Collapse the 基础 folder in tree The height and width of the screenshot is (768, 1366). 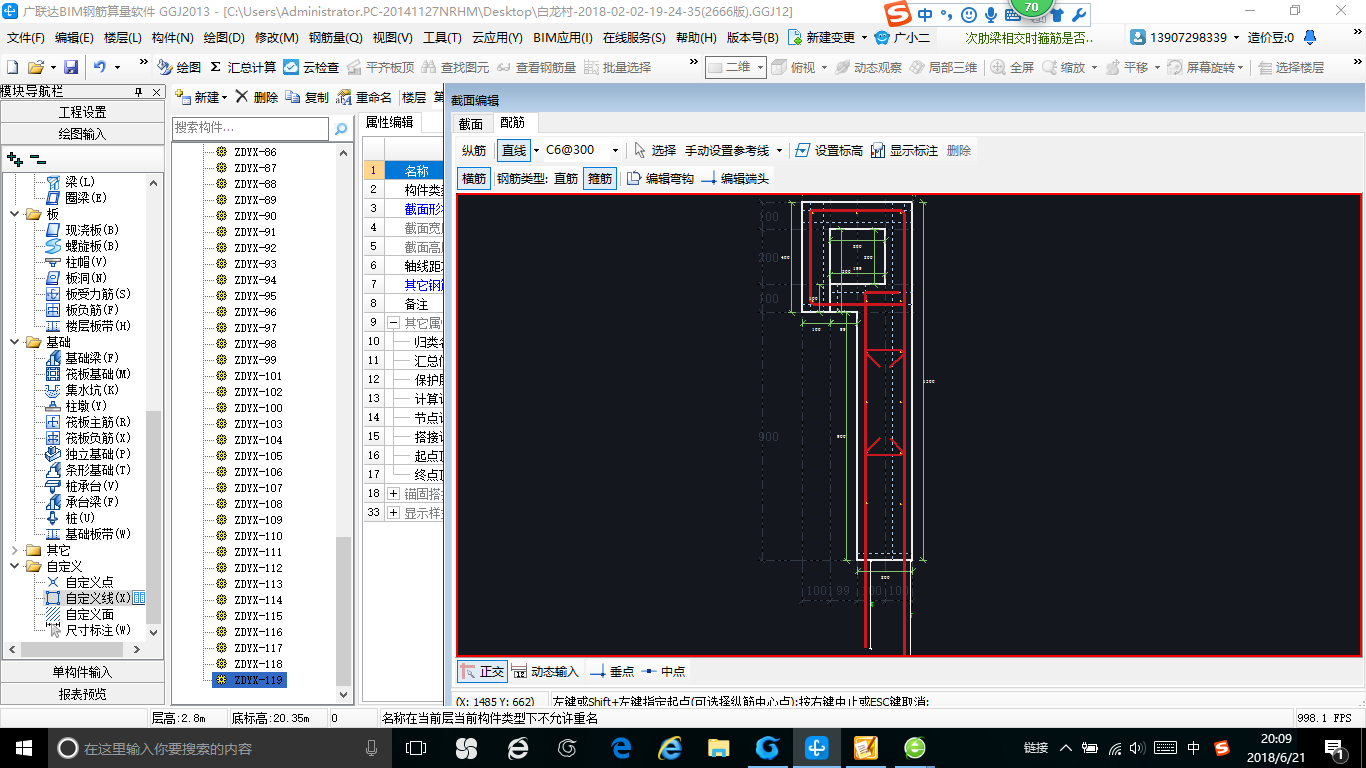14,342
